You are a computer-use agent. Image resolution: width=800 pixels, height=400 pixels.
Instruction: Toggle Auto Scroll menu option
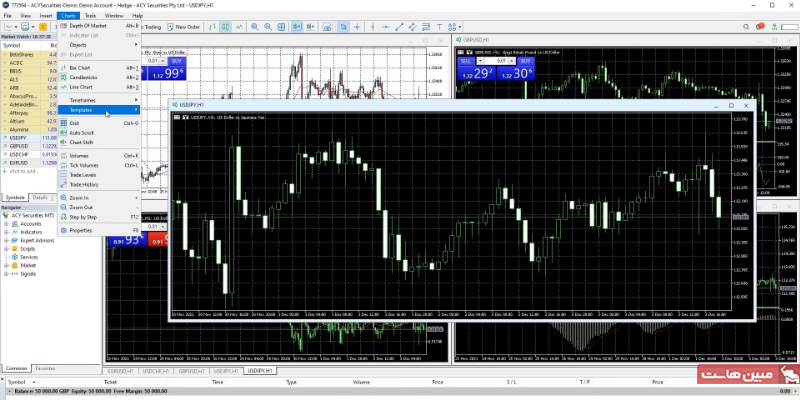point(99,133)
